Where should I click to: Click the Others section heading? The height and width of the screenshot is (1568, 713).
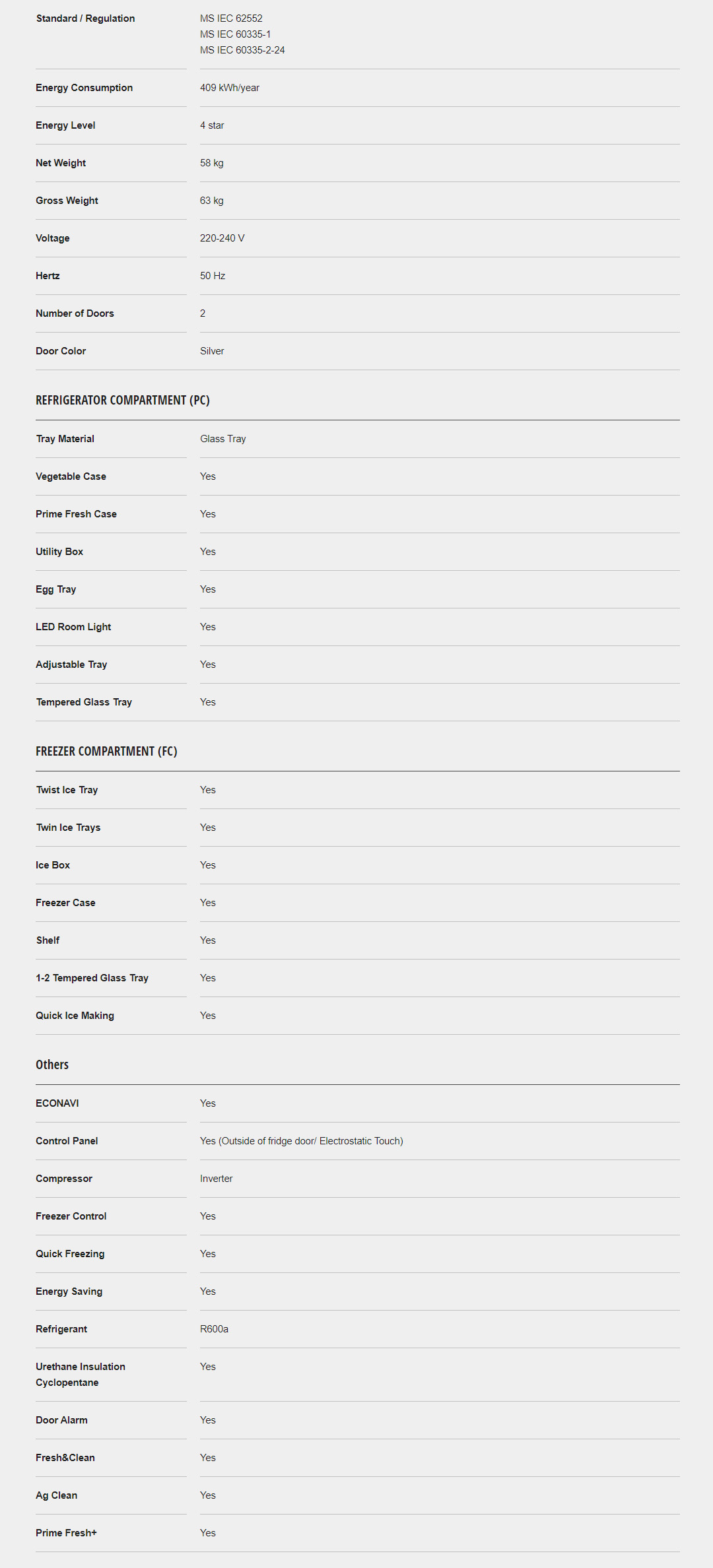52,1064
